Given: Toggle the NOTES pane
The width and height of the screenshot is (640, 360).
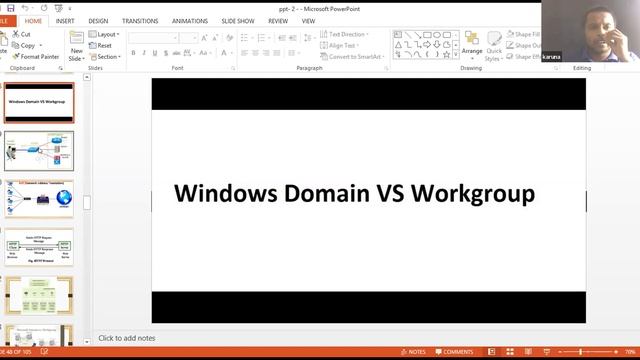Looking at the screenshot, I should point(413,352).
